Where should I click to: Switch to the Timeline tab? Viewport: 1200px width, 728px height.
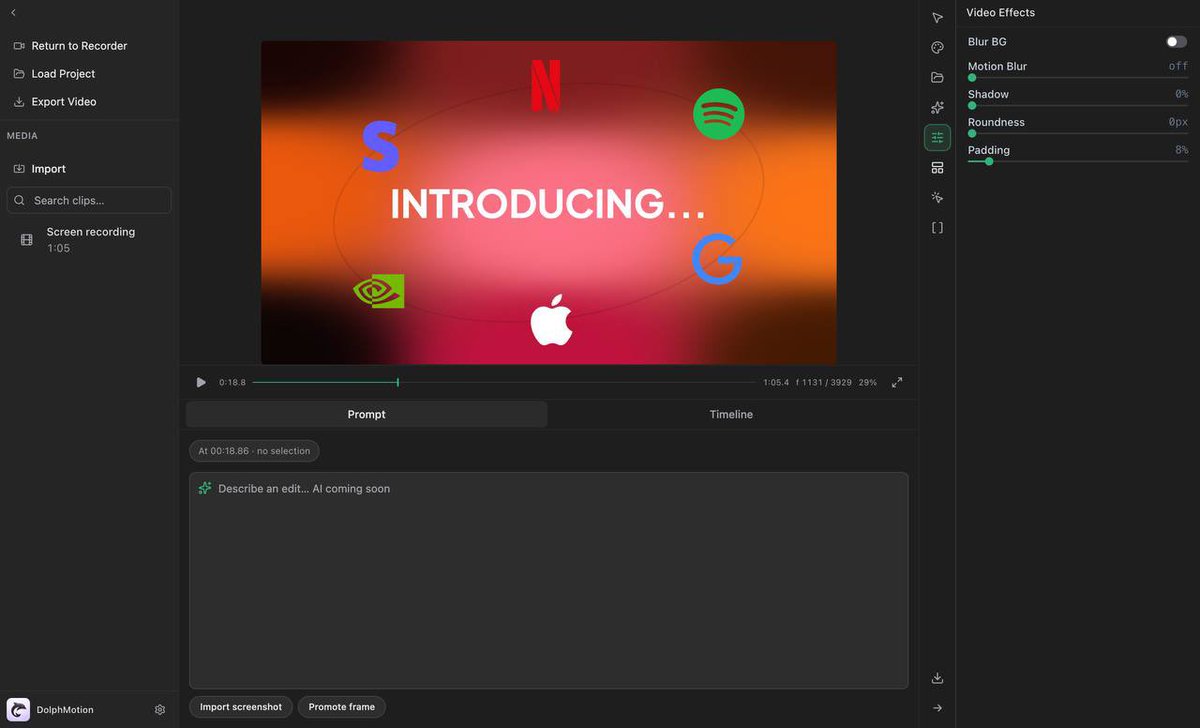click(x=731, y=414)
